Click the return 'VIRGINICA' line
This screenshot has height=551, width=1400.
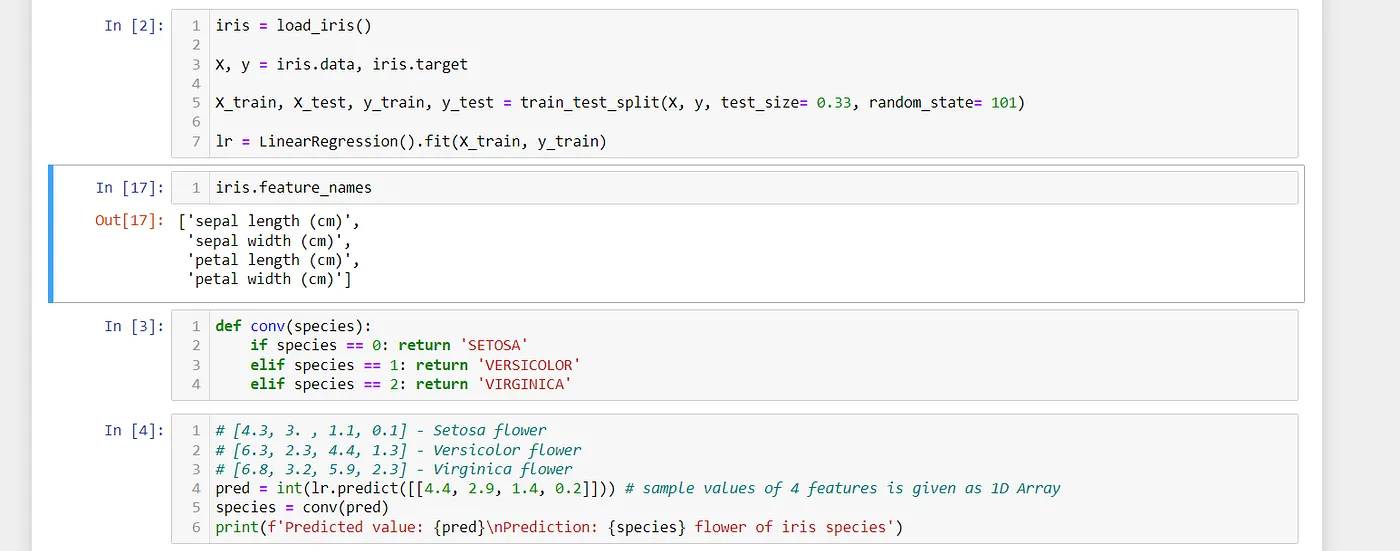tap(411, 384)
